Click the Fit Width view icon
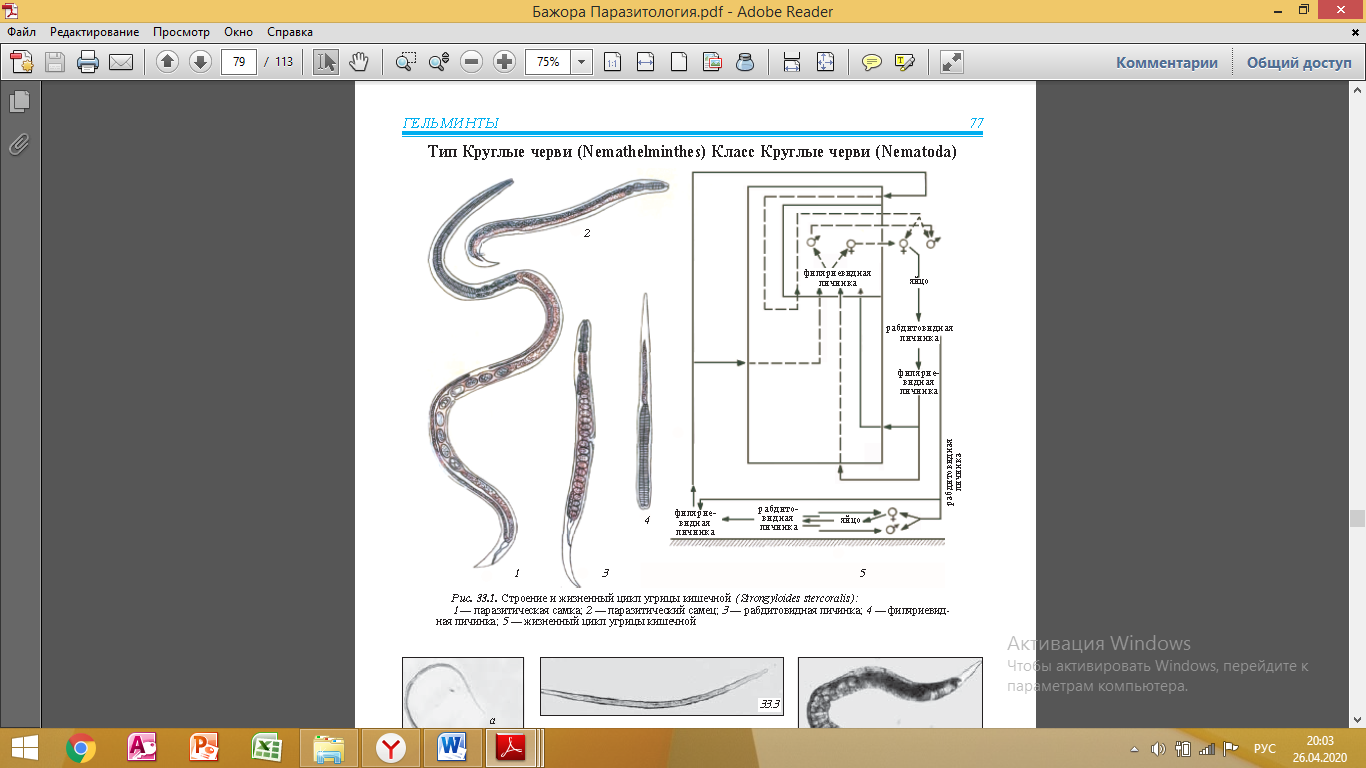 645,62
